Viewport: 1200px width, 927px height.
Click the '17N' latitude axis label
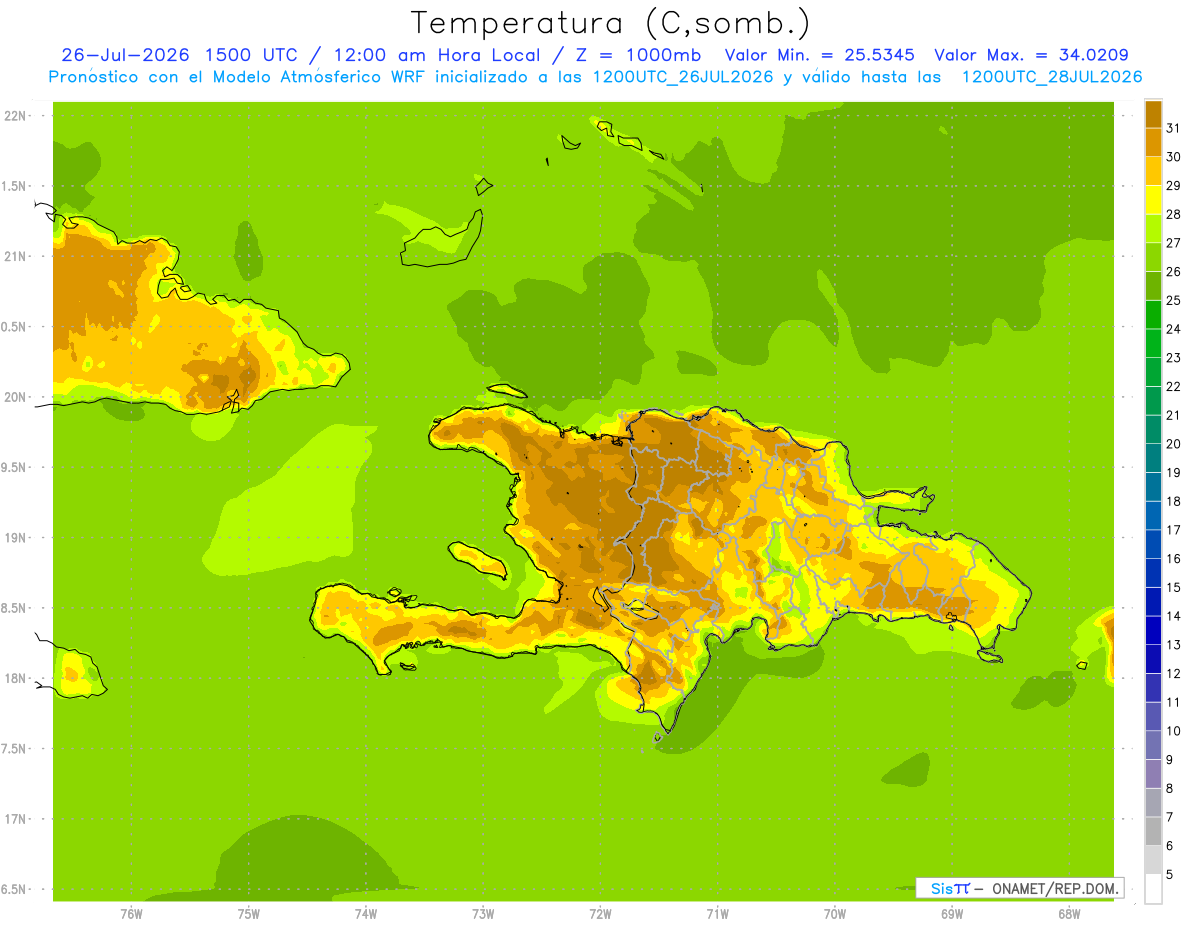click(x=15, y=819)
